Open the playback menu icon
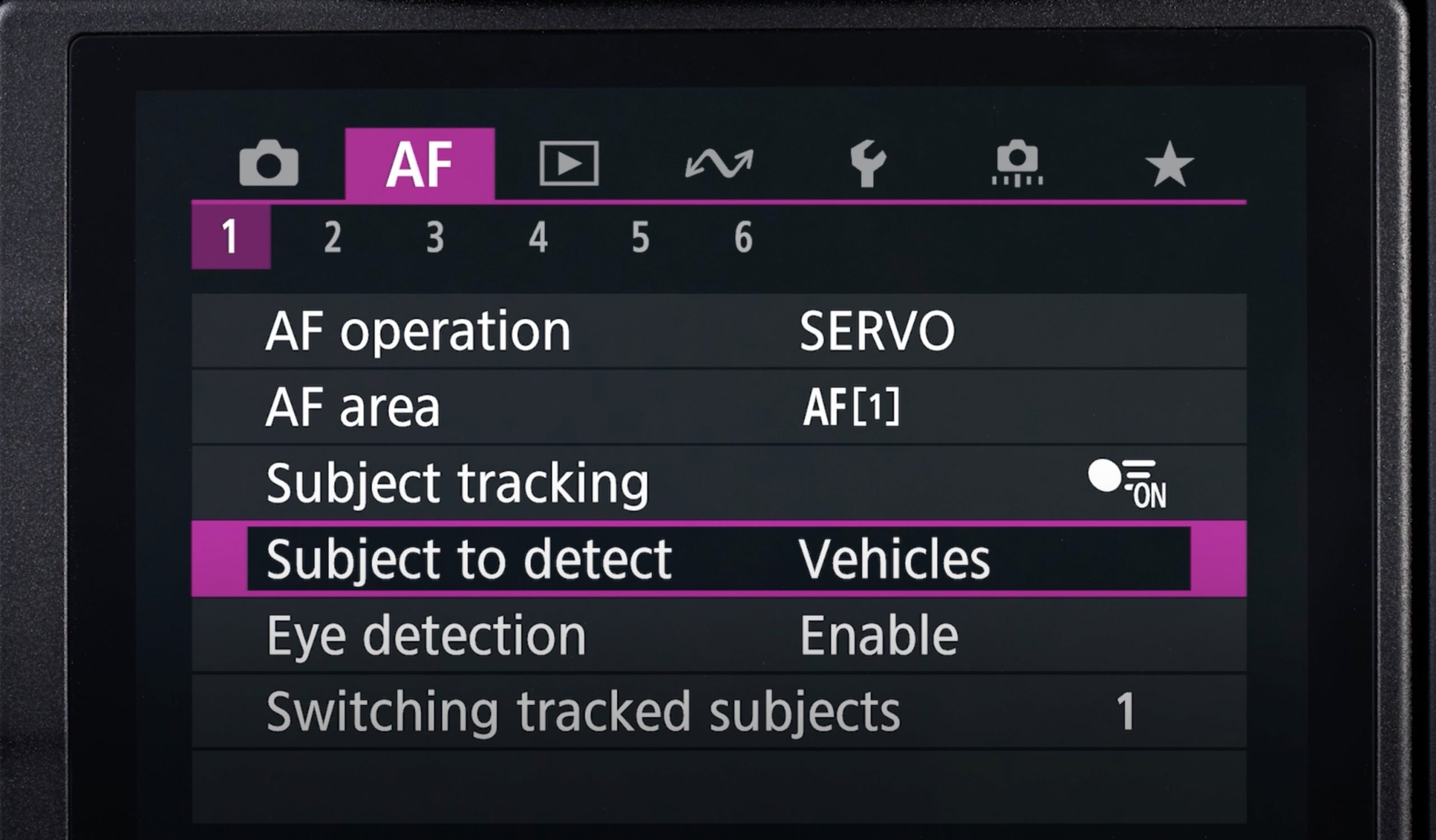Viewport: 1436px width, 840px height. [x=569, y=163]
